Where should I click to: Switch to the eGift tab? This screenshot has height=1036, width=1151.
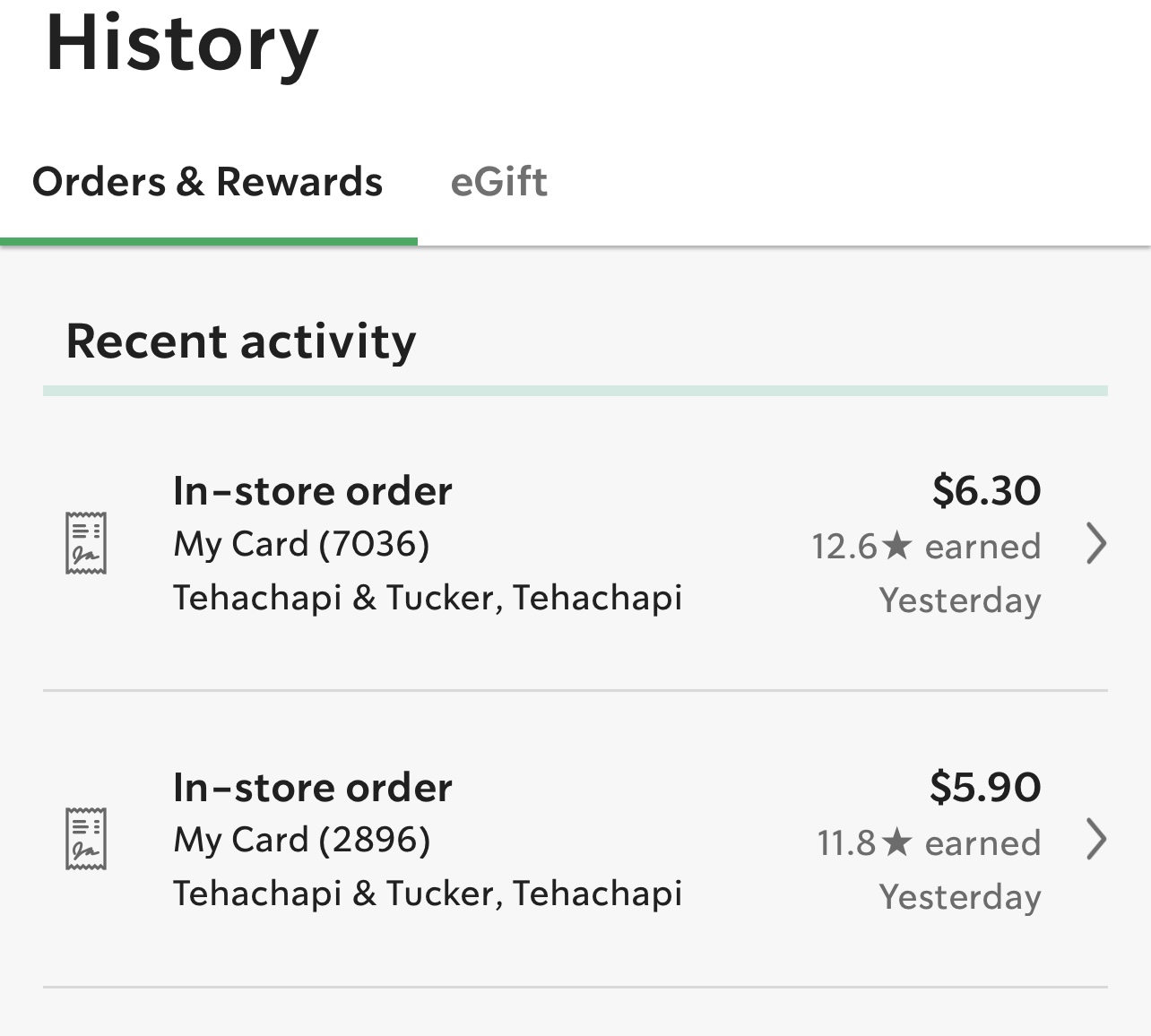point(498,182)
